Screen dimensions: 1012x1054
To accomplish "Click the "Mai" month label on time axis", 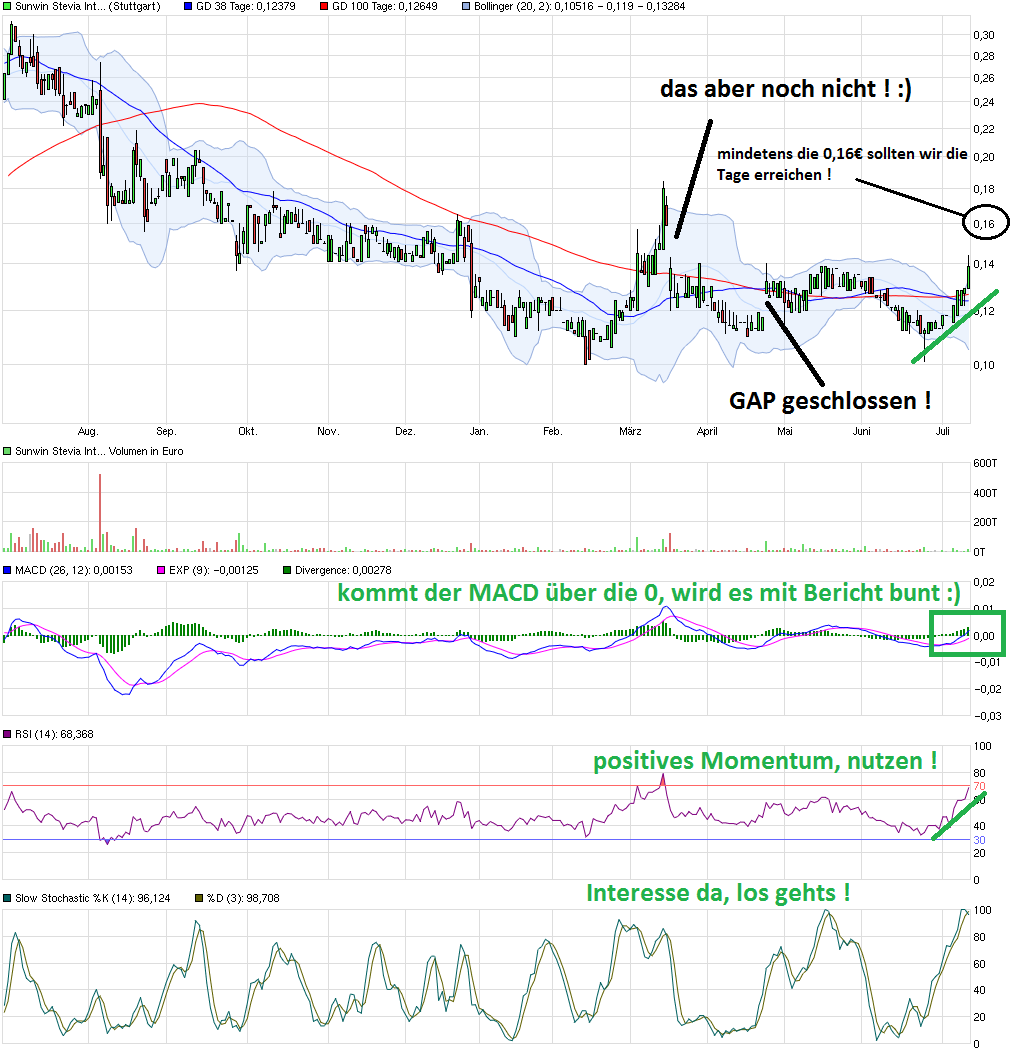I will click(784, 432).
